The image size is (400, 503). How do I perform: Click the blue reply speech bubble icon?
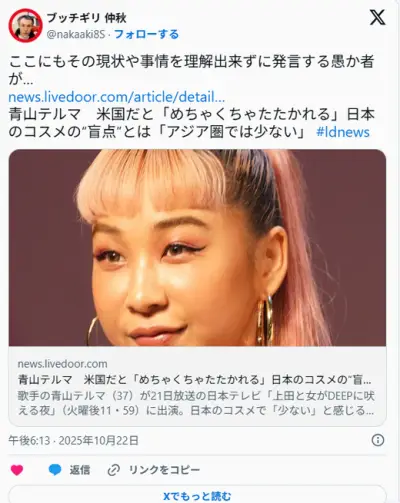[55, 470]
